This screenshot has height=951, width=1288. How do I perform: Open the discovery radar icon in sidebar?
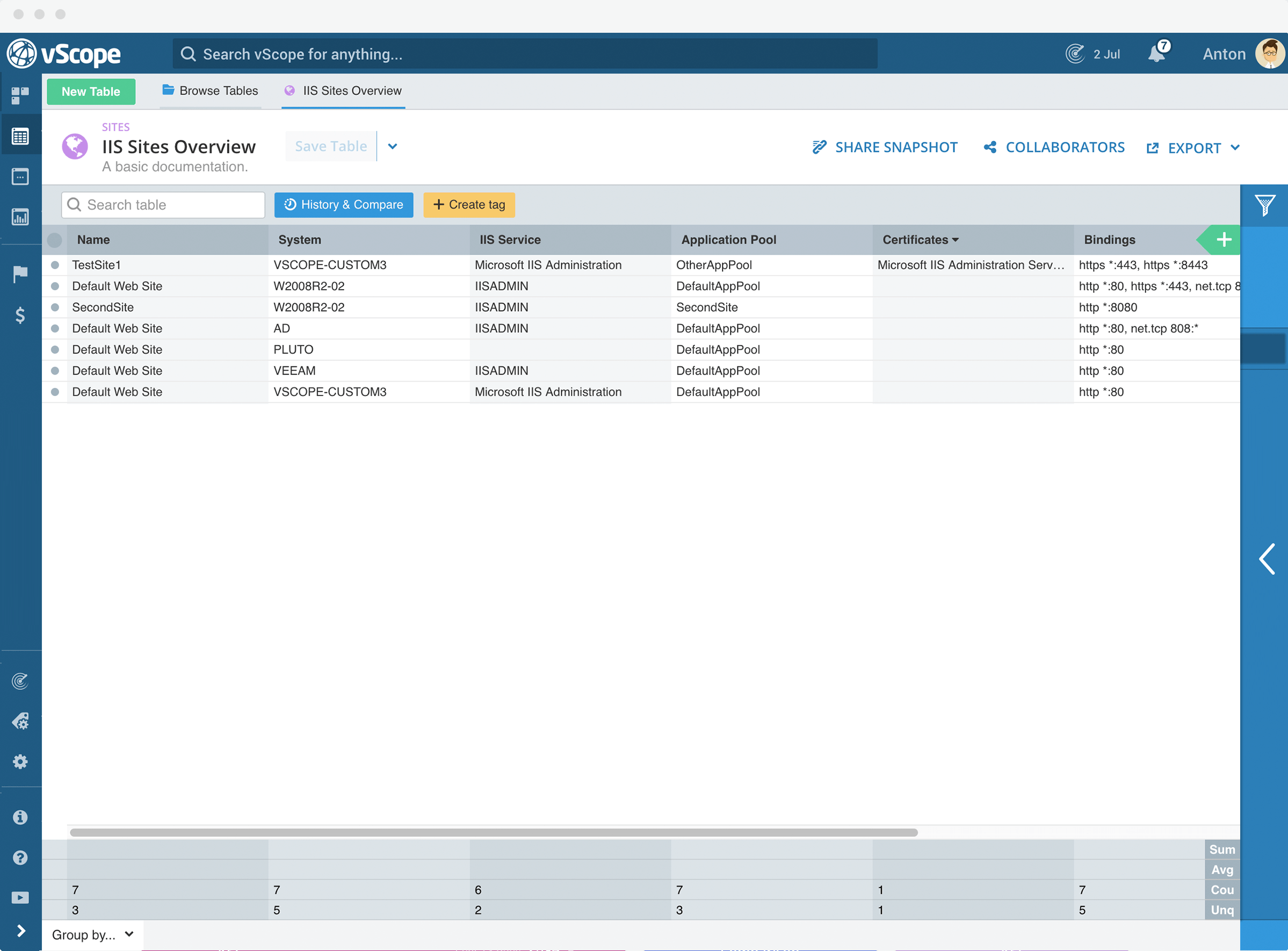click(20, 681)
